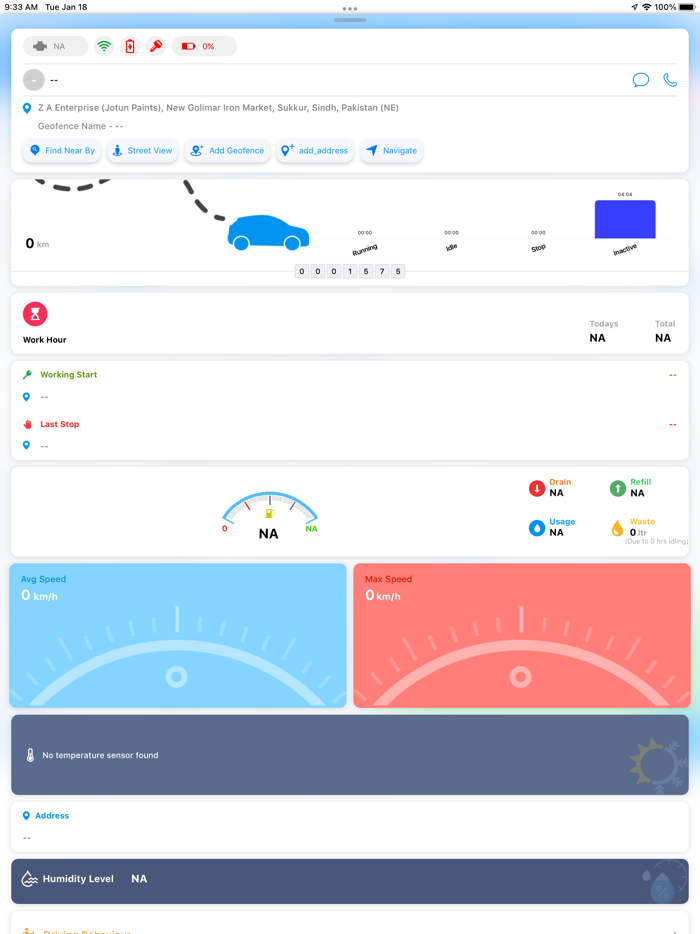Tap the sheet grabber handle at top
The image size is (700, 934).
pos(350,20)
